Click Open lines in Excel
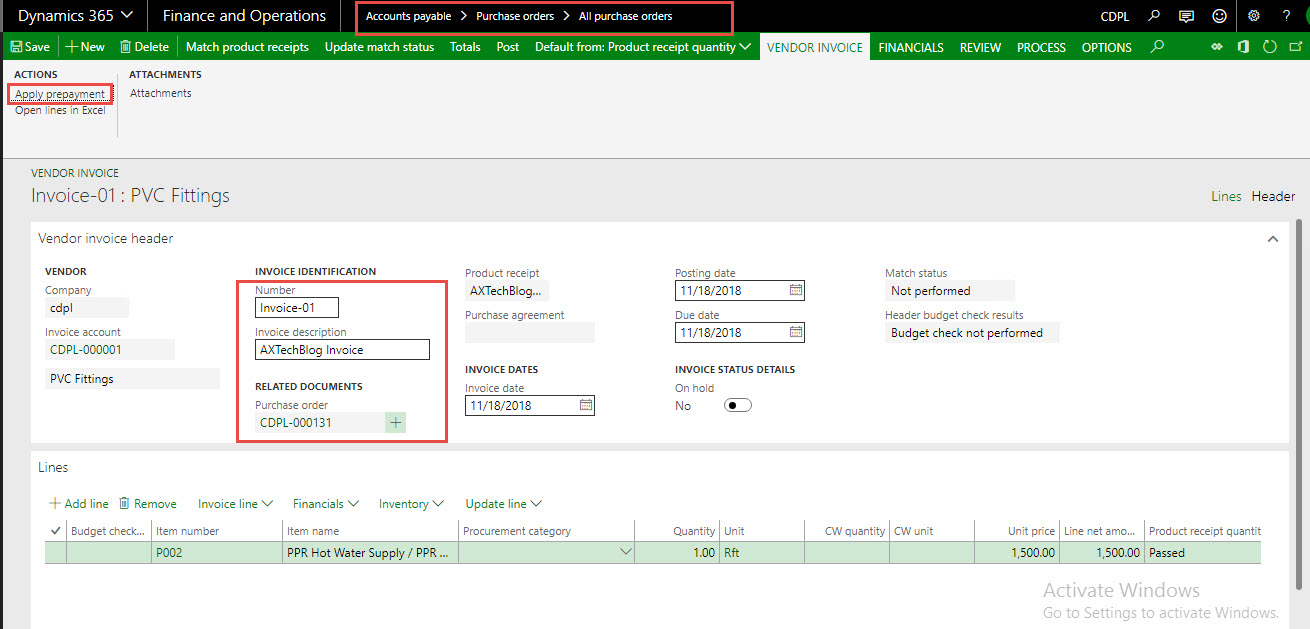 [x=60, y=110]
